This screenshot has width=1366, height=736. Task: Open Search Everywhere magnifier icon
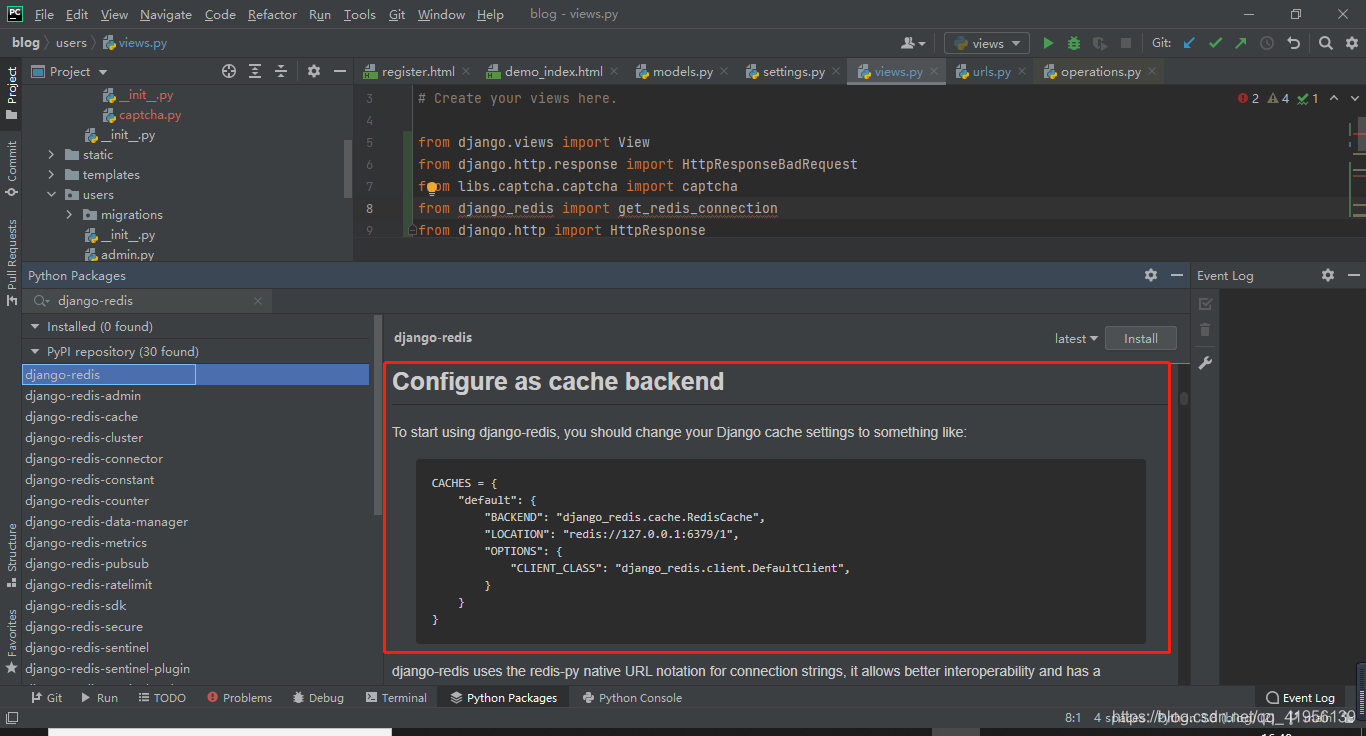coord(1325,43)
